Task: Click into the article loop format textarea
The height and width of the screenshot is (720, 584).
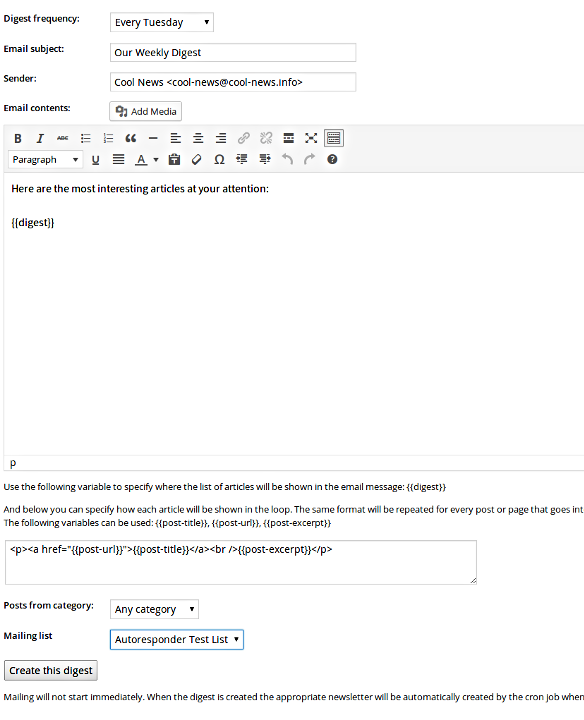Action: point(241,562)
